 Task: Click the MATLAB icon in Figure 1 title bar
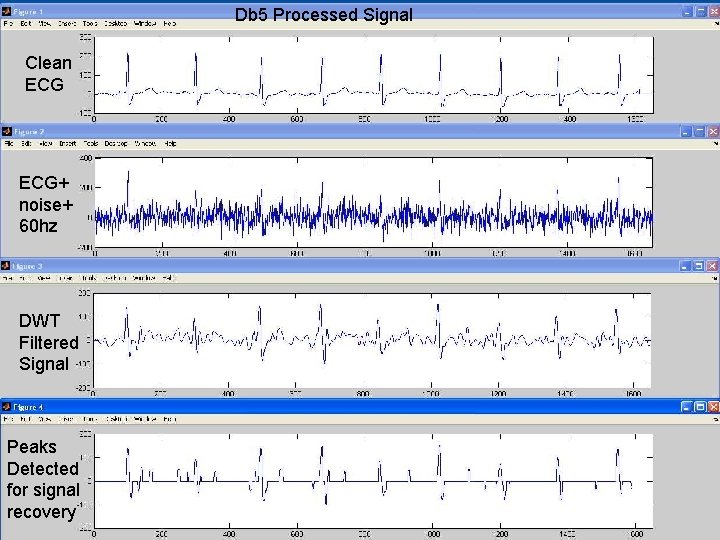coord(6,11)
